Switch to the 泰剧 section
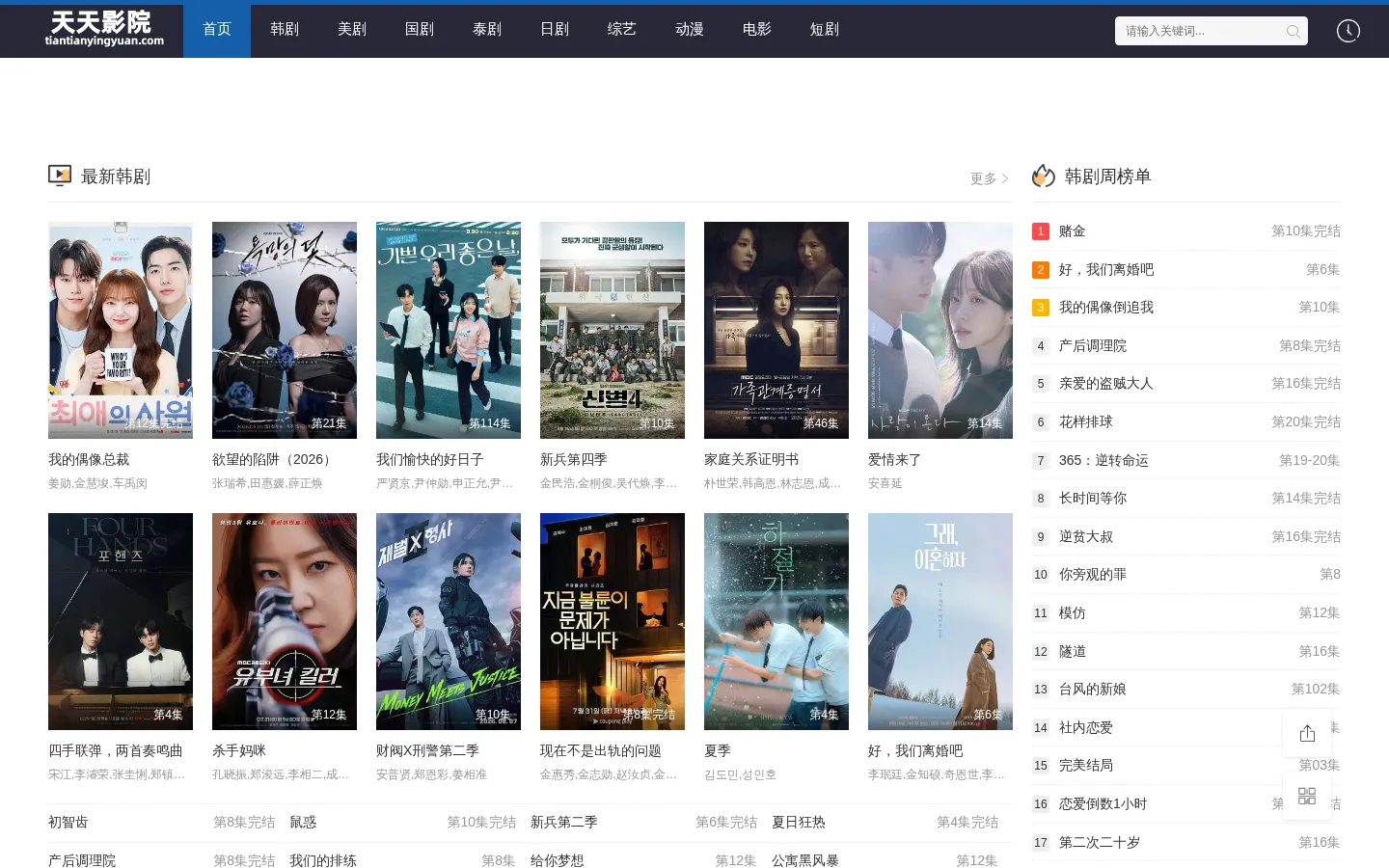The image size is (1389, 868). (487, 30)
